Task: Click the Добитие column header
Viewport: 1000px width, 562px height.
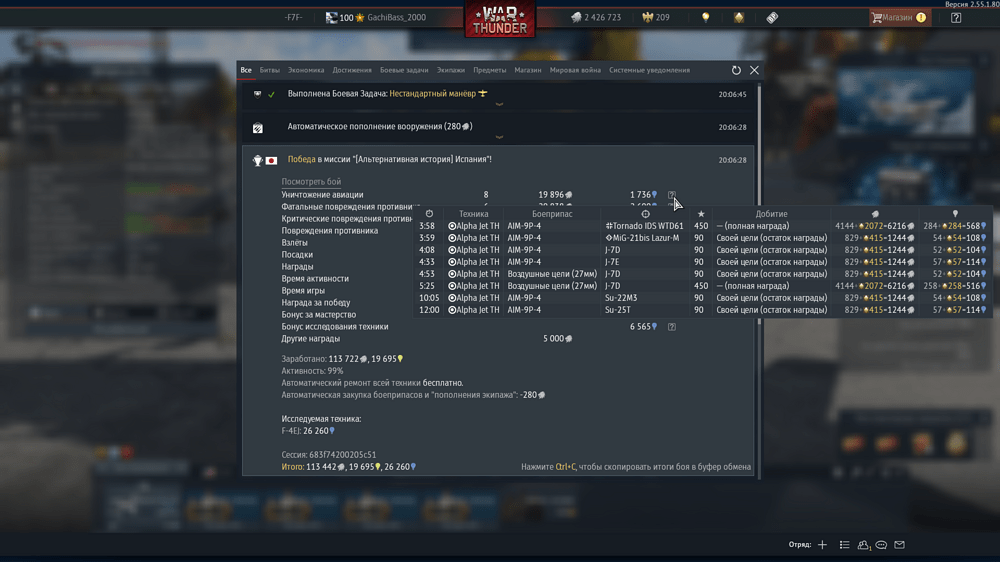Action: [x=772, y=214]
